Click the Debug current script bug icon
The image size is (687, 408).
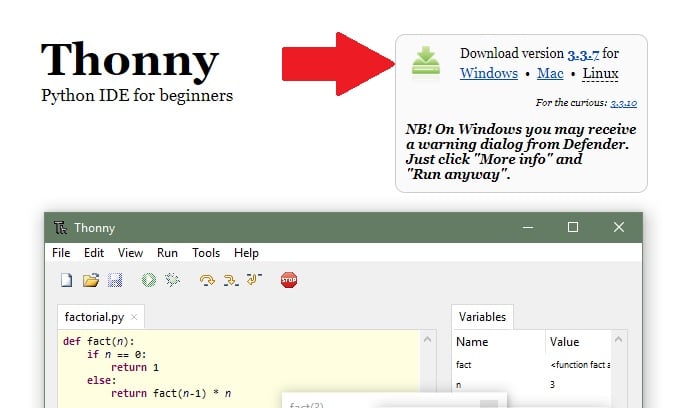pos(172,280)
